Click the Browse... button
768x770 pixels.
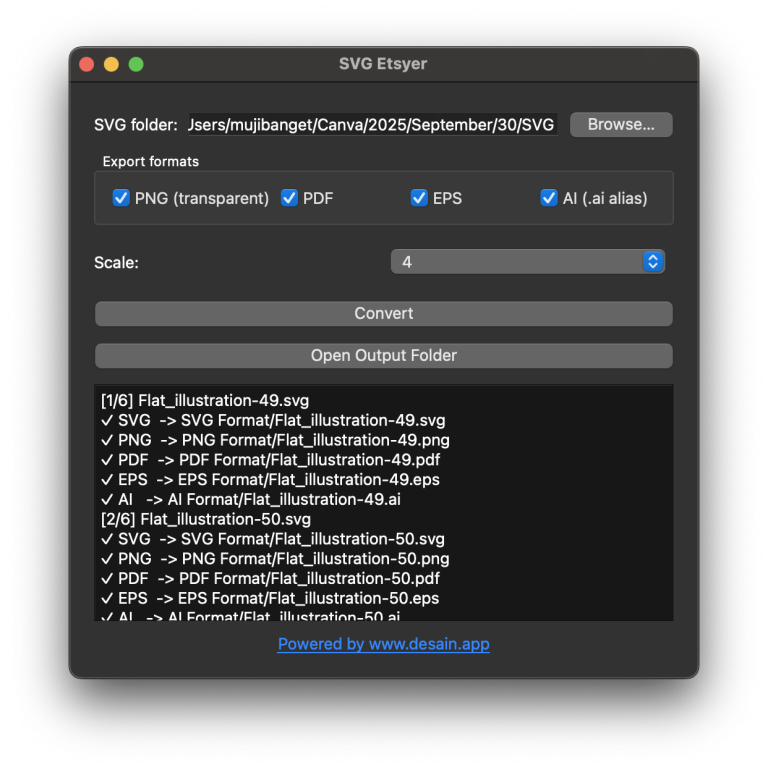pyautogui.click(x=620, y=125)
